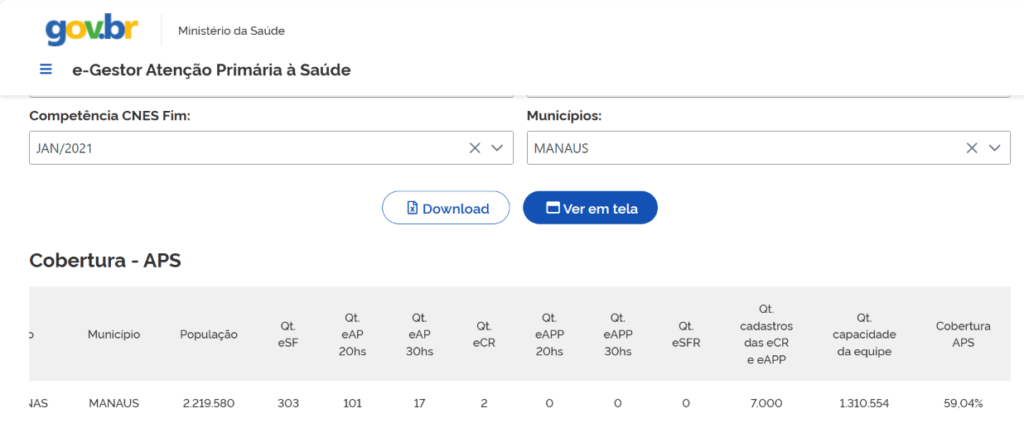Click Ver em tela button

point(590,208)
